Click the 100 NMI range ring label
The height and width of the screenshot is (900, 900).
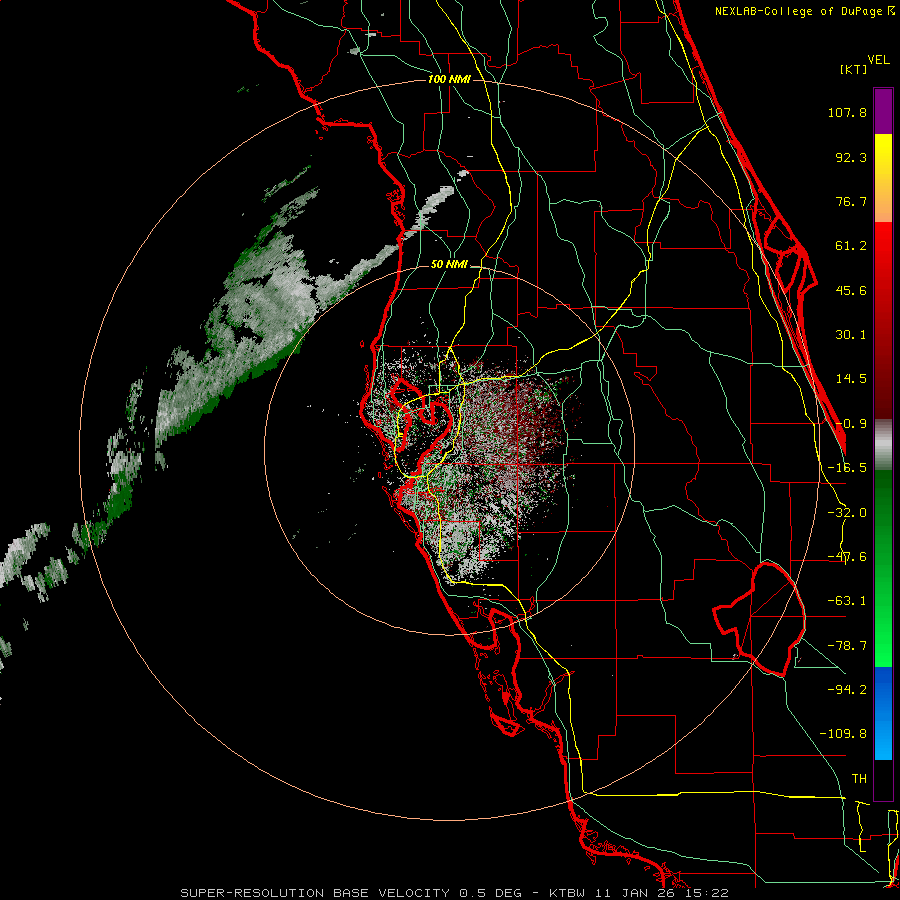pyautogui.click(x=449, y=79)
